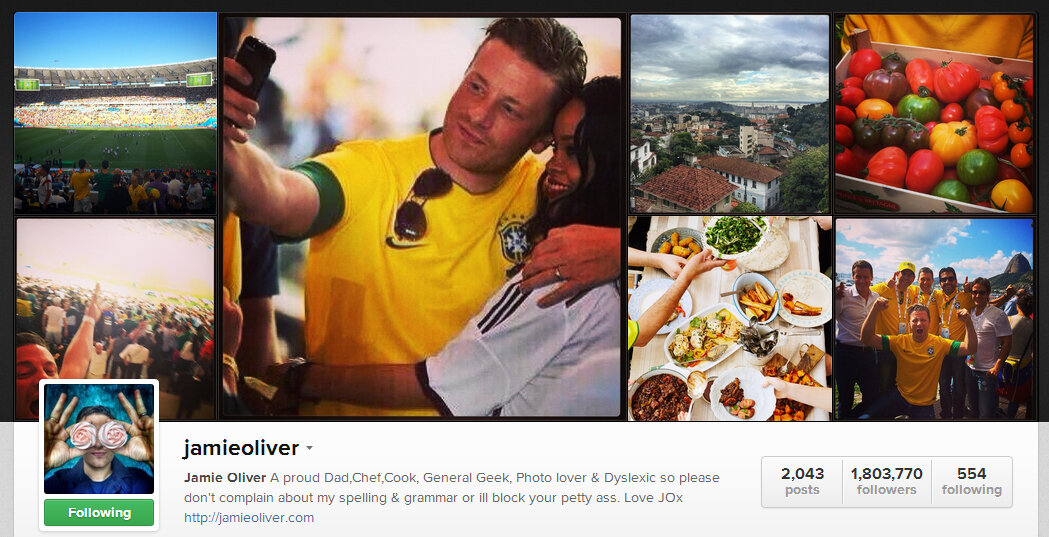Open the jamieoliver.com website link
This screenshot has height=537, width=1049.
coord(249,517)
